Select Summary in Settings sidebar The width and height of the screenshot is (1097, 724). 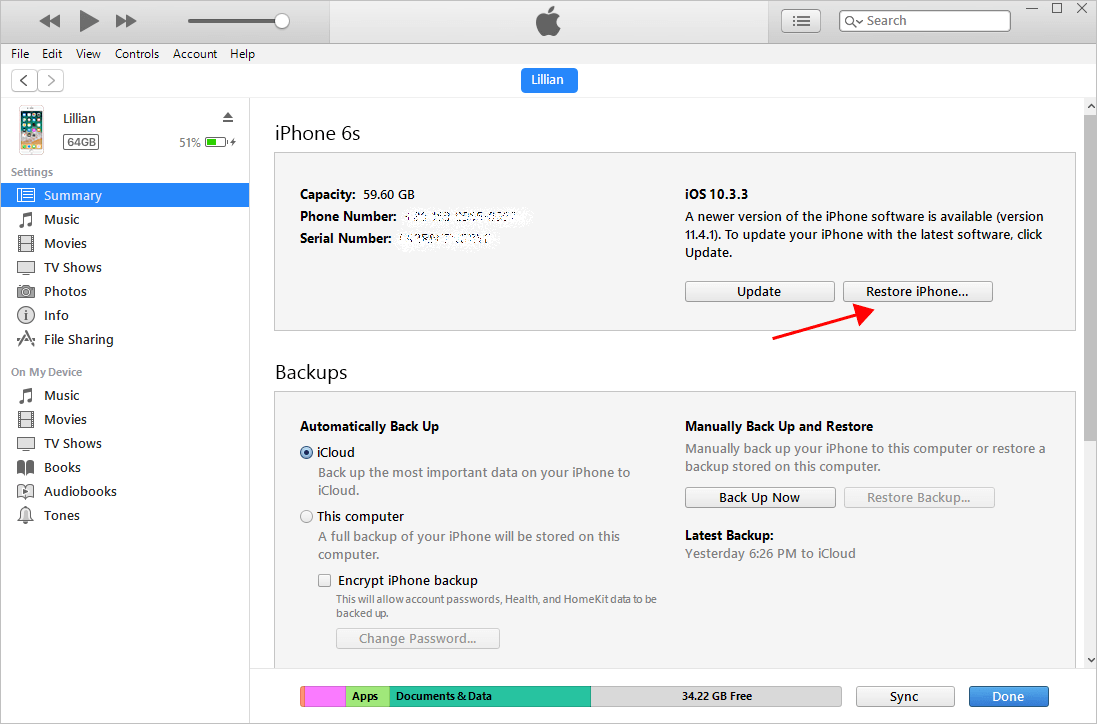pyautogui.click(x=125, y=195)
